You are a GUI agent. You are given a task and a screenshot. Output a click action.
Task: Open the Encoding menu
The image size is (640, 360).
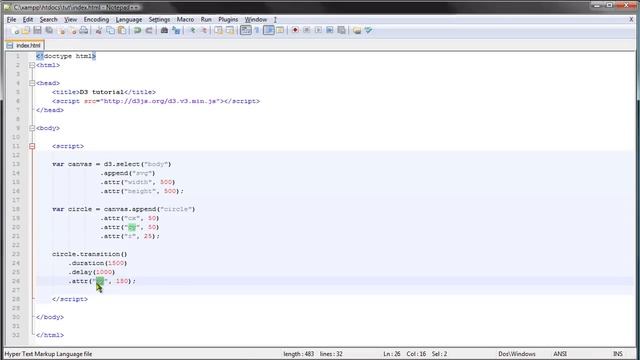click(96, 20)
